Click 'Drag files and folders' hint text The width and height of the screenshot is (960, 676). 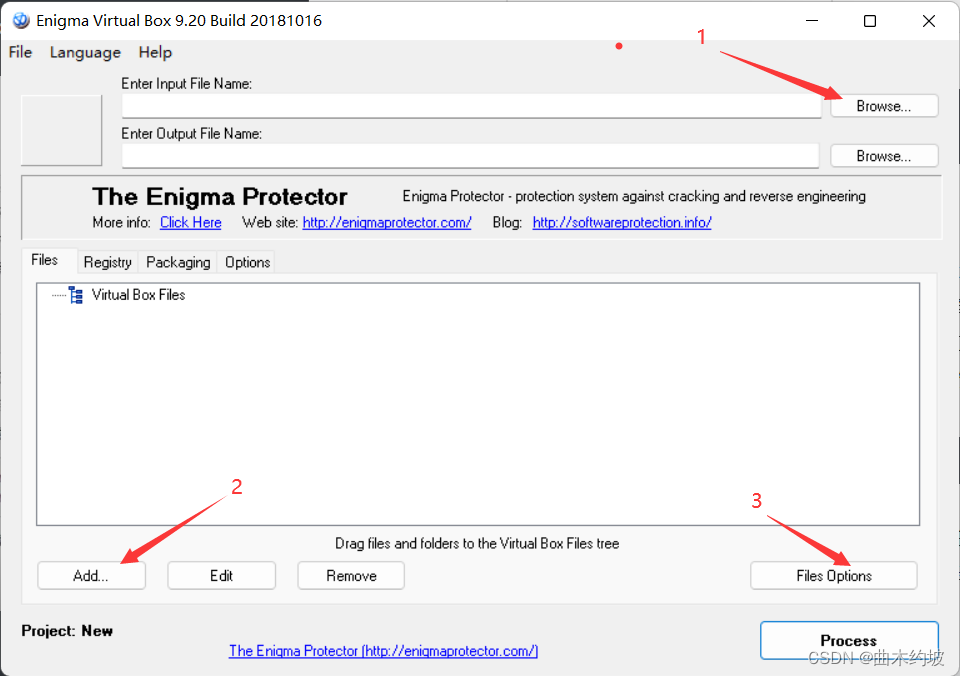click(x=477, y=543)
